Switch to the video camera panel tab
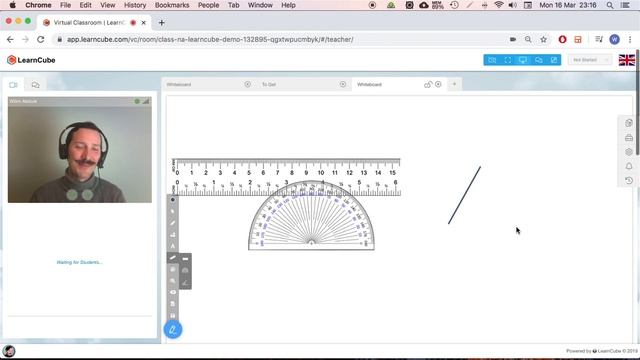The height and width of the screenshot is (360, 640). [13, 85]
